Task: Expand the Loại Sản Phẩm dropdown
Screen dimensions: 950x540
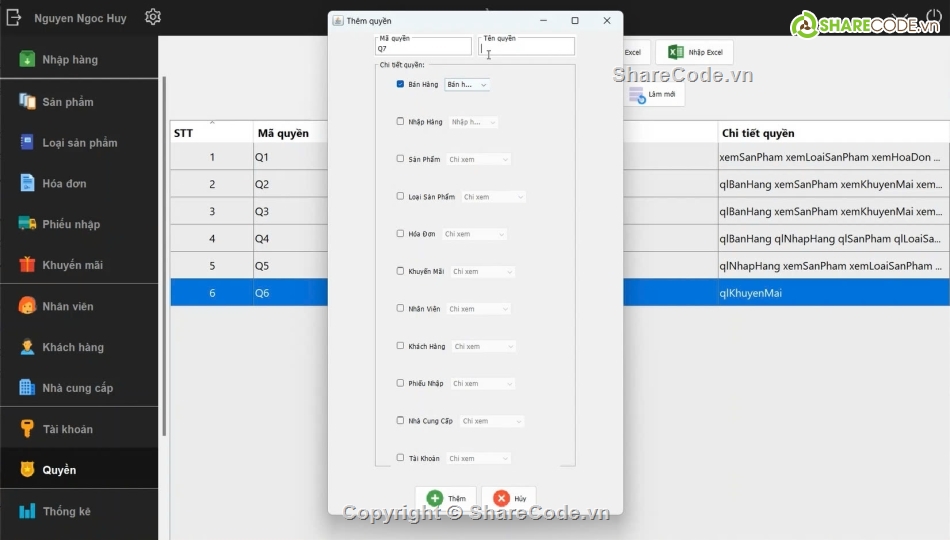Action: 493,197
